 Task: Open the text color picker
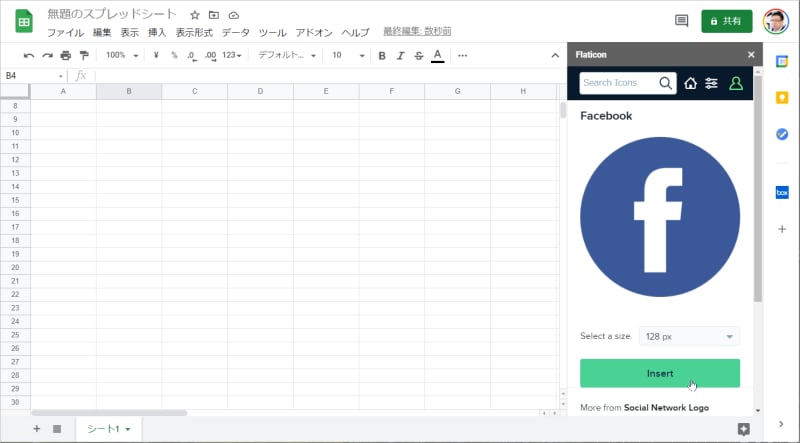pyautogui.click(x=437, y=56)
